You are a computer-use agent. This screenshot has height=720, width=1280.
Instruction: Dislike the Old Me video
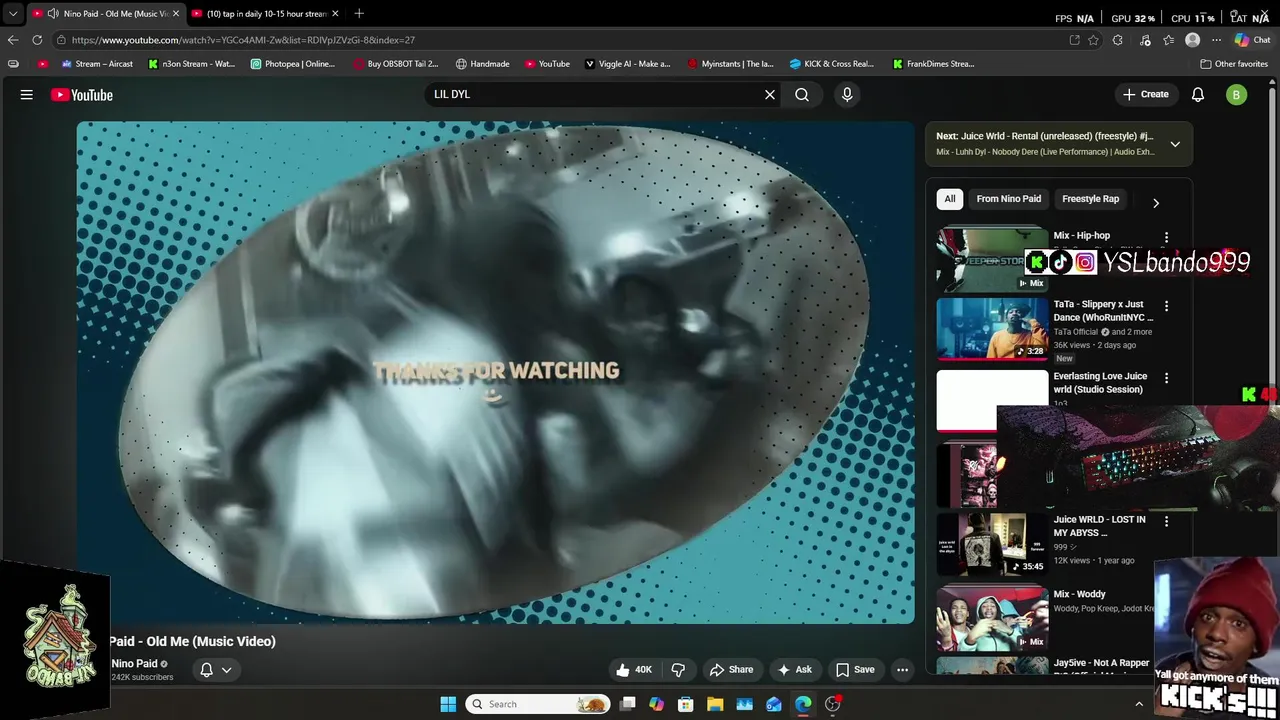pyautogui.click(x=678, y=670)
